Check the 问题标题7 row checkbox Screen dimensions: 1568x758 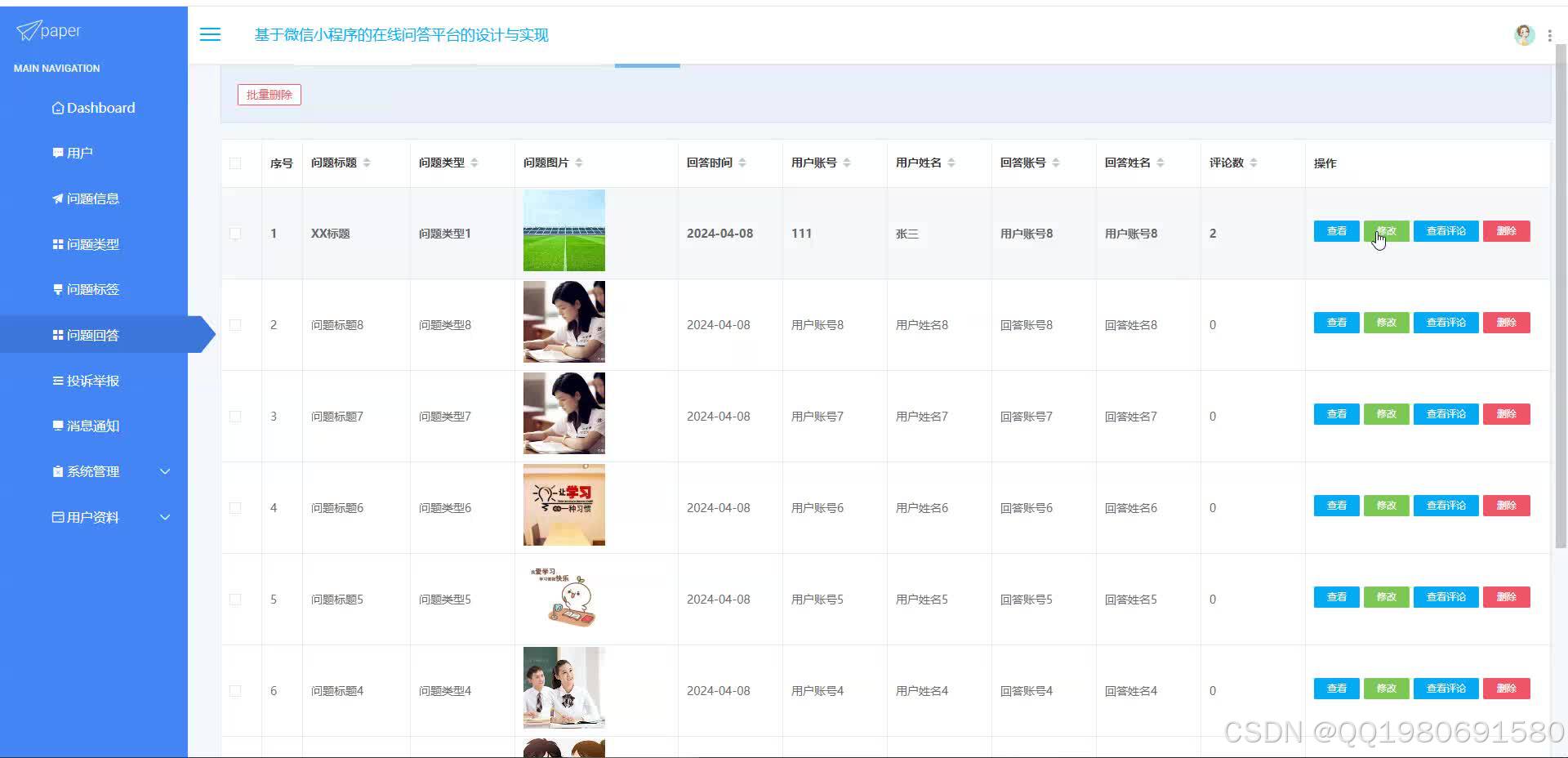[x=235, y=417]
